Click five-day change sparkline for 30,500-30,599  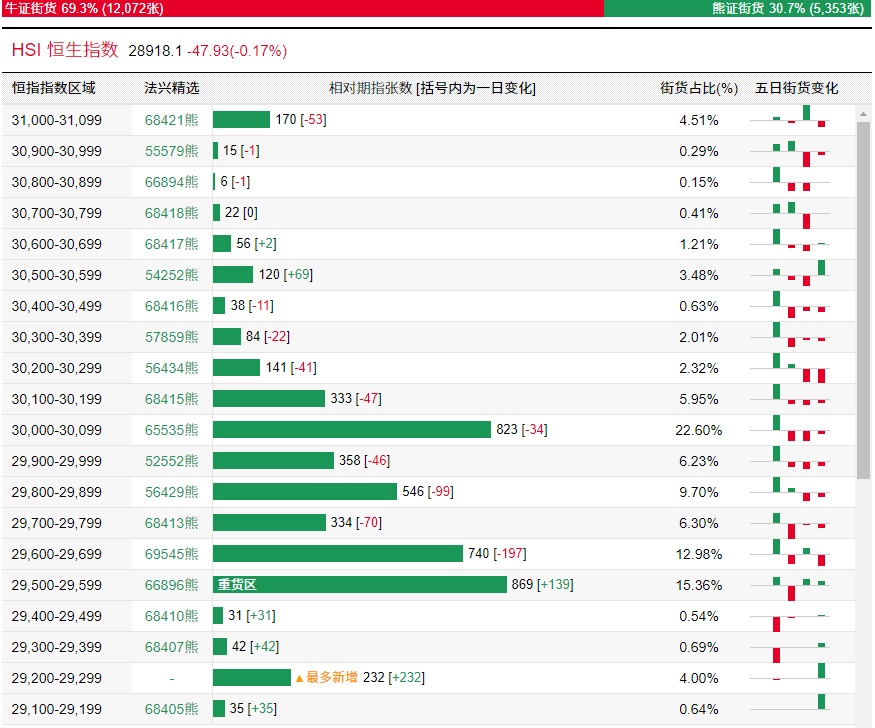click(x=790, y=274)
